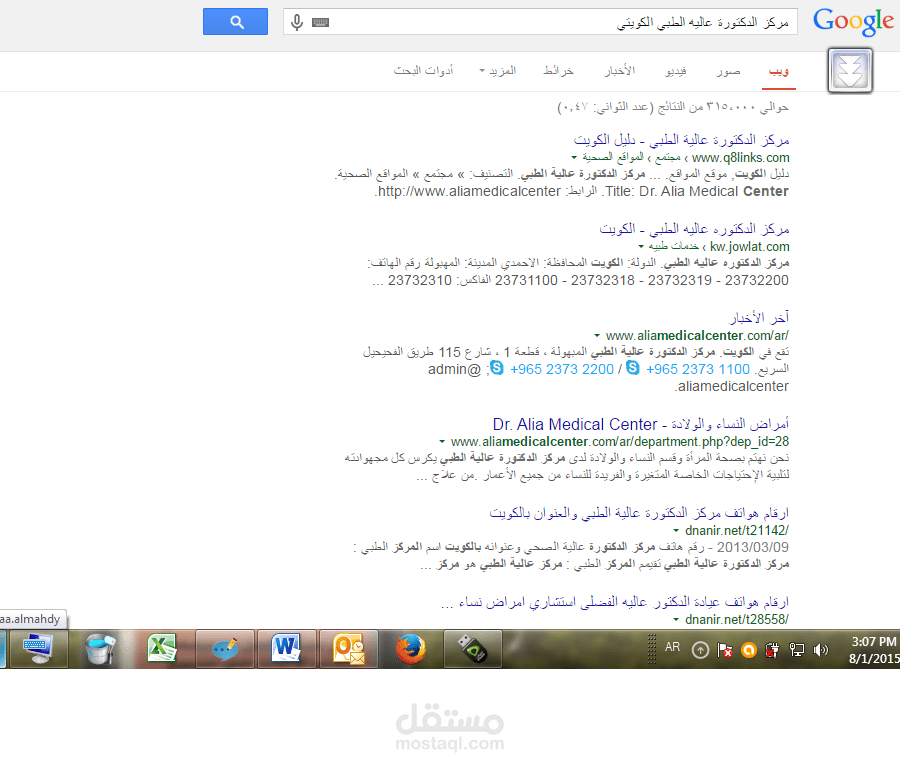Open Microsoft Word from the taskbar
900x768 pixels.
(x=286, y=649)
